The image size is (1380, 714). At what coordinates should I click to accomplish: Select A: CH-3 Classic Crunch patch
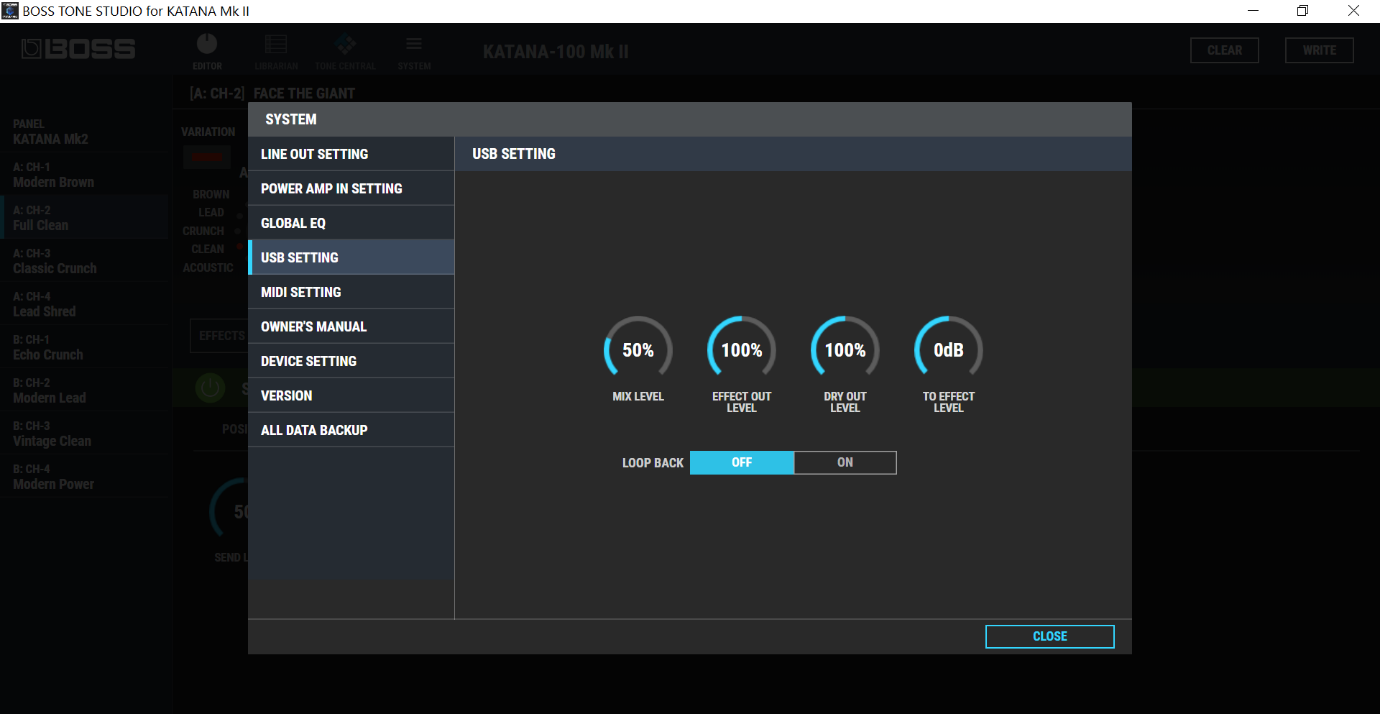coord(85,261)
